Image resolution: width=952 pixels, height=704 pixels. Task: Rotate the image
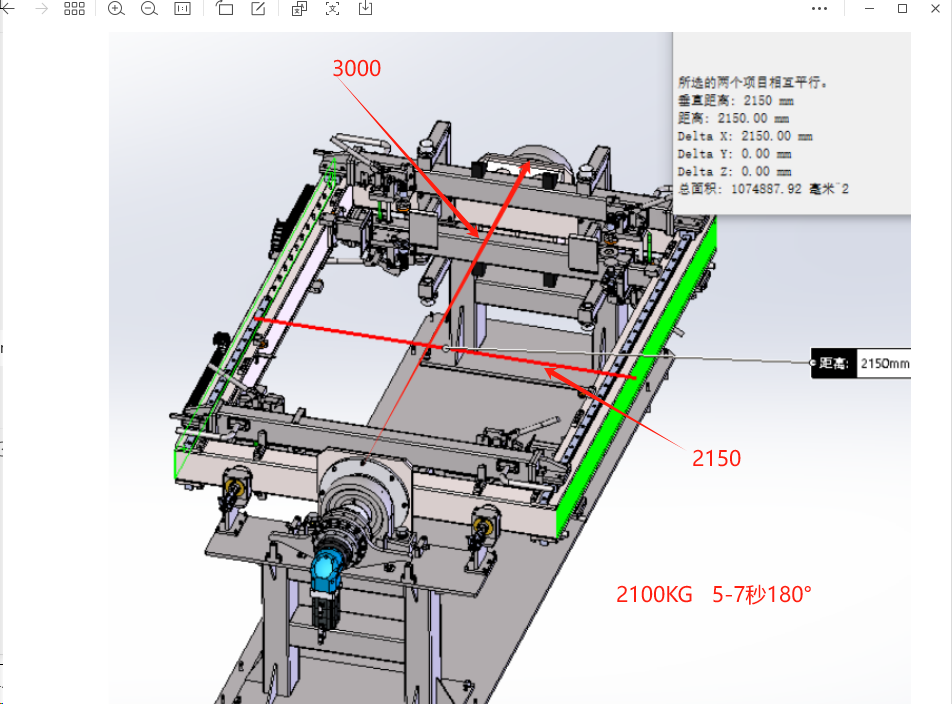pos(225,8)
